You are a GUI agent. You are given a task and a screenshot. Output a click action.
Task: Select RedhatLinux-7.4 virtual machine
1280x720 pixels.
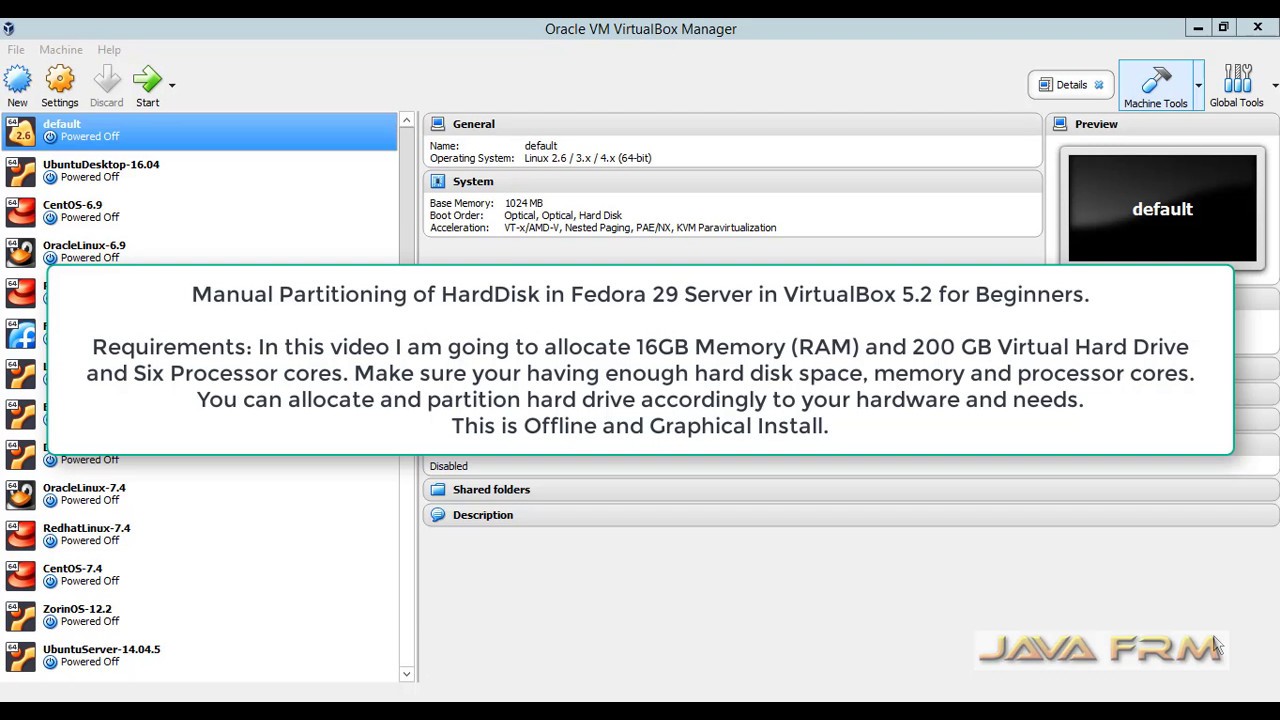coord(199,534)
